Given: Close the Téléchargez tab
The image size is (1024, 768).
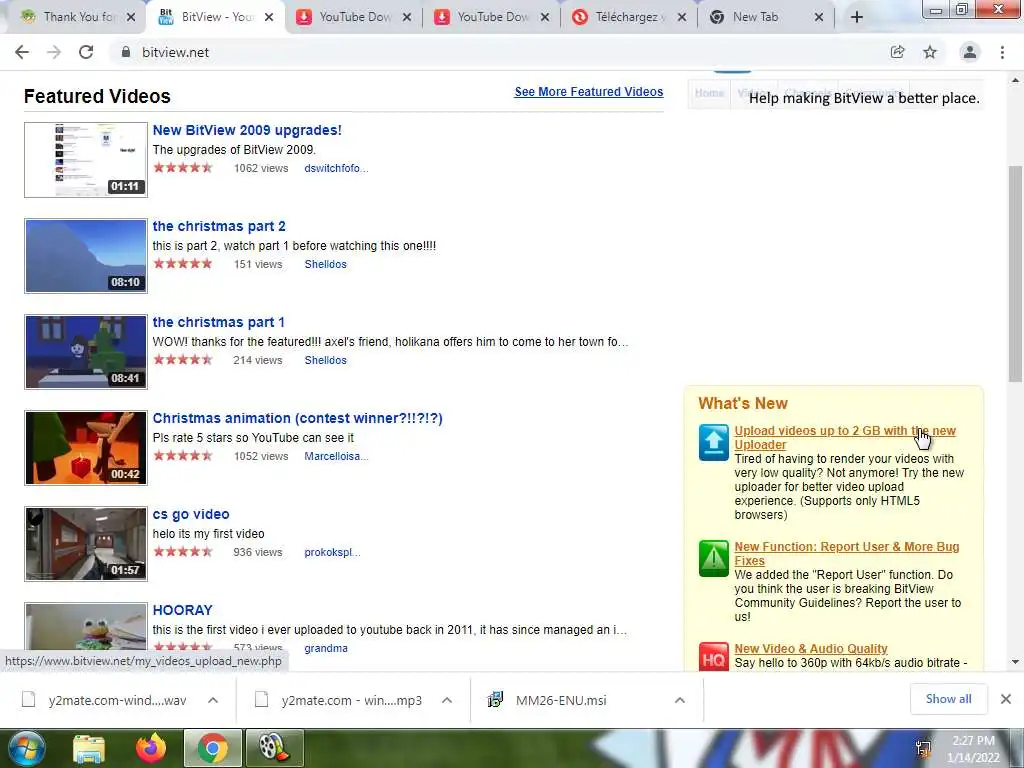Looking at the screenshot, I should [x=682, y=17].
